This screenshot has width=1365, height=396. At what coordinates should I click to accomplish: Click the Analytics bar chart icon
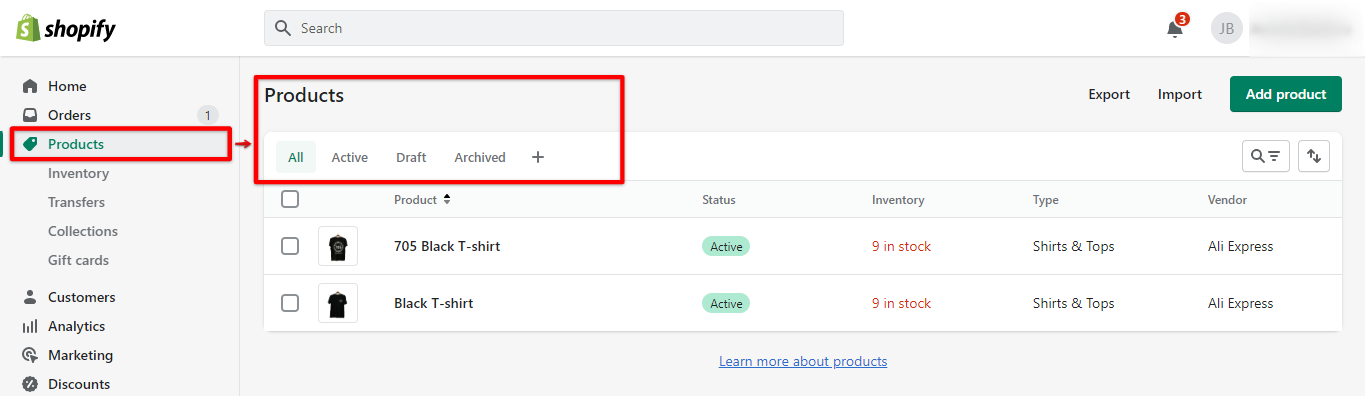(x=30, y=326)
